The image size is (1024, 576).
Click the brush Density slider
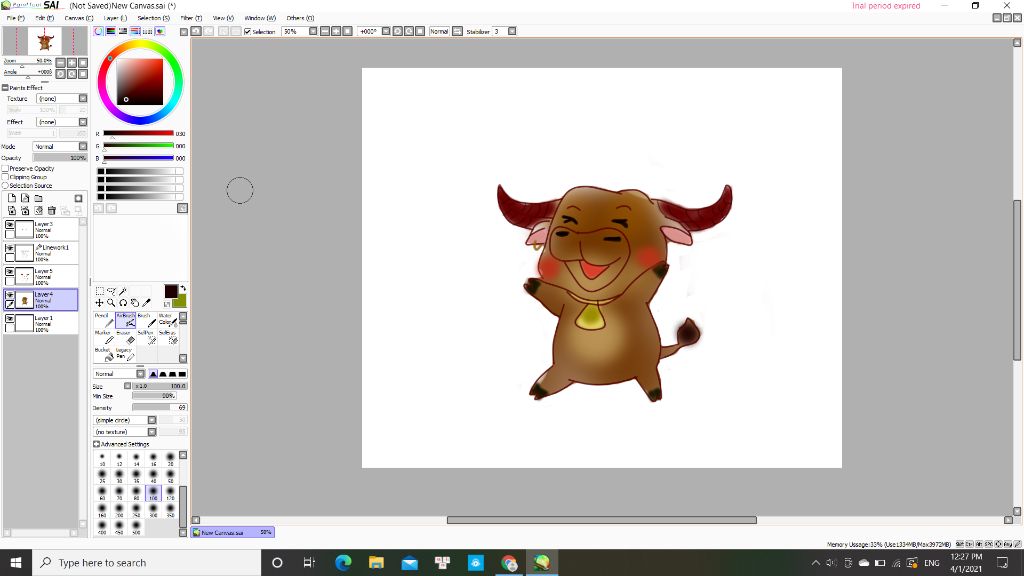[x=159, y=408]
